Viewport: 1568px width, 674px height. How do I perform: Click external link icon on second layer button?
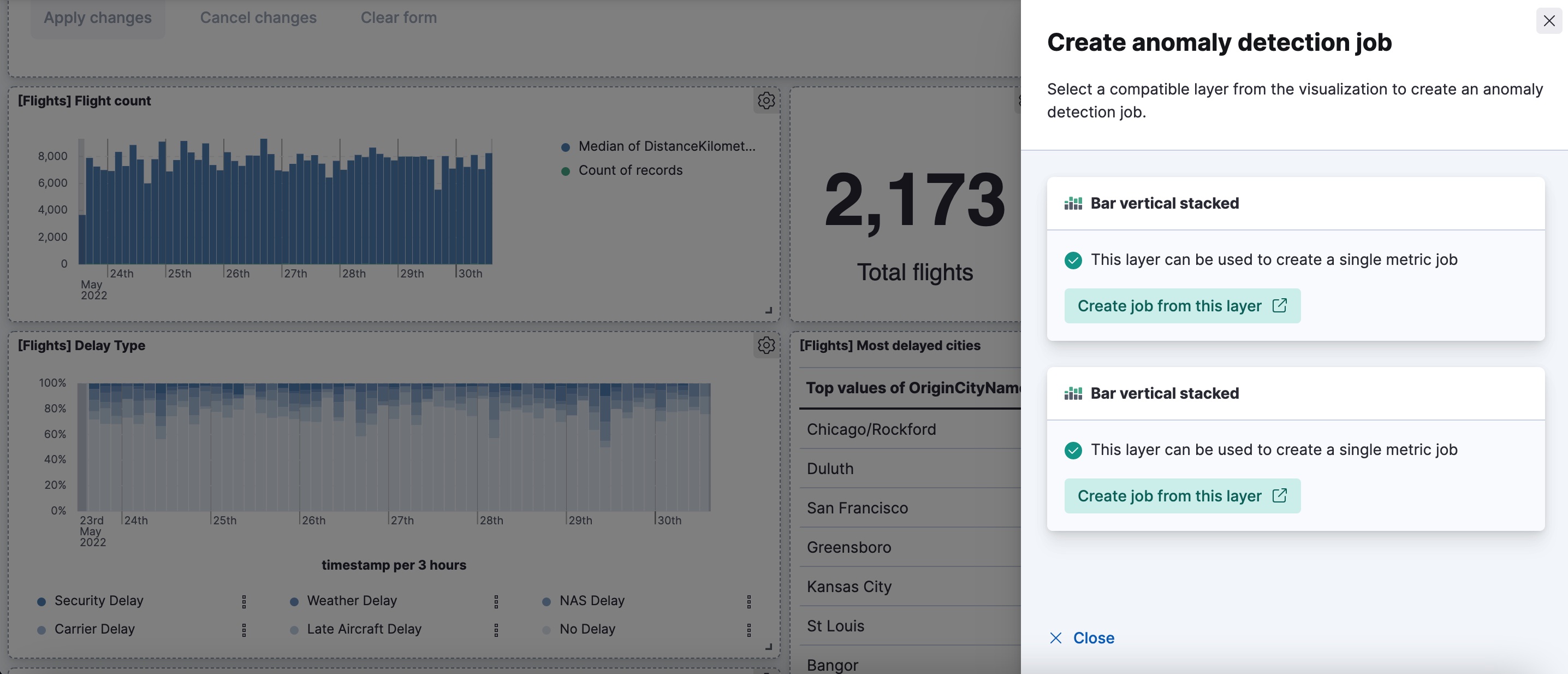pyautogui.click(x=1280, y=495)
